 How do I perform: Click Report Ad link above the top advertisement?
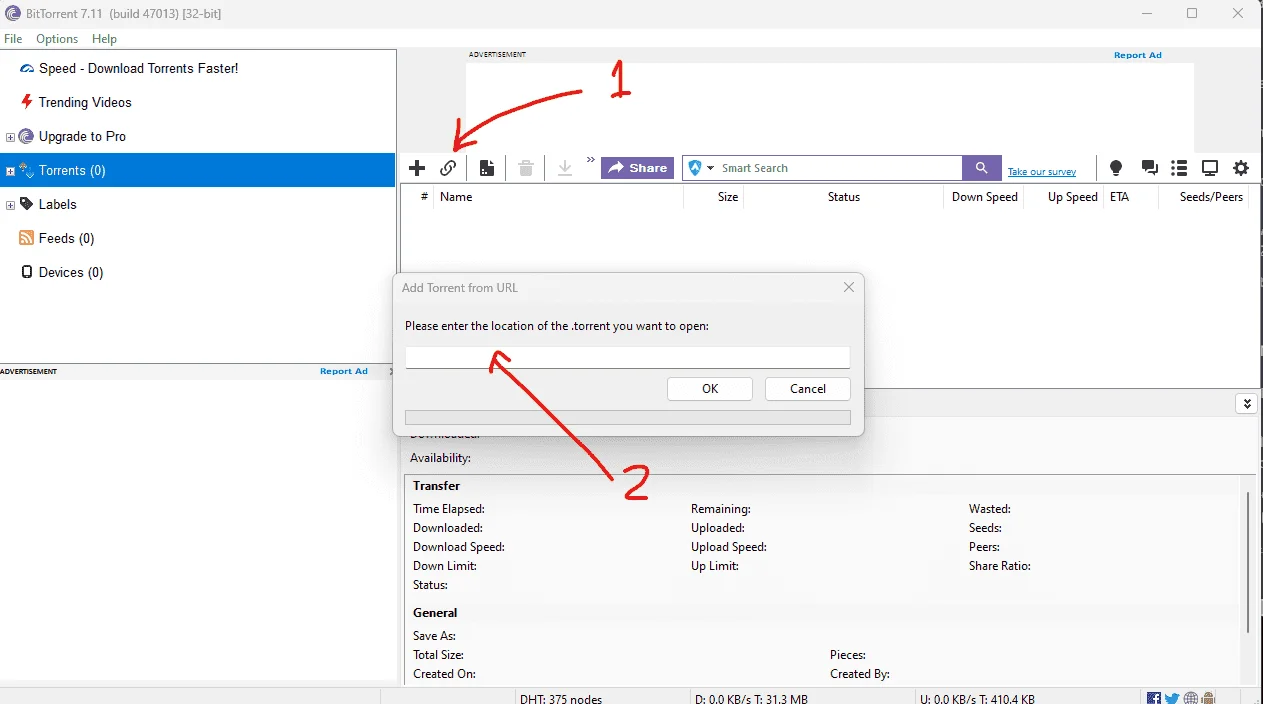coord(1138,55)
